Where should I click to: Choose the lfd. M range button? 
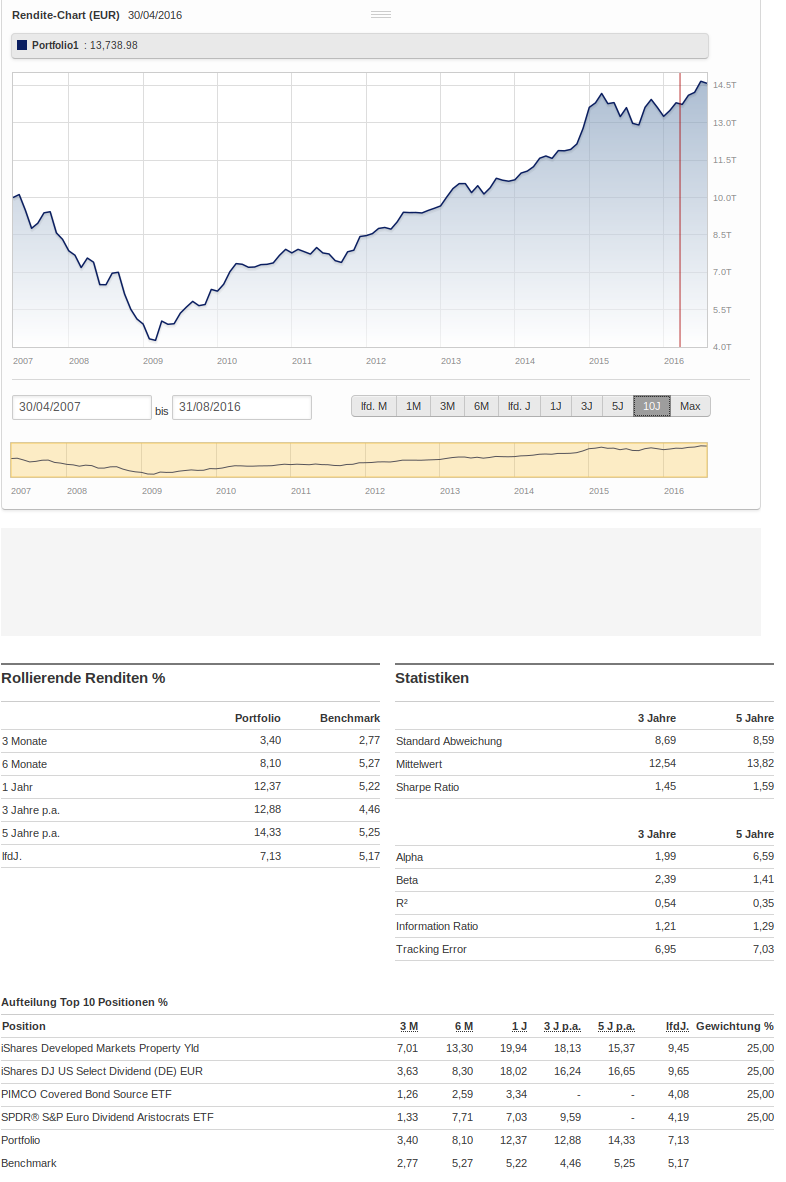click(374, 406)
